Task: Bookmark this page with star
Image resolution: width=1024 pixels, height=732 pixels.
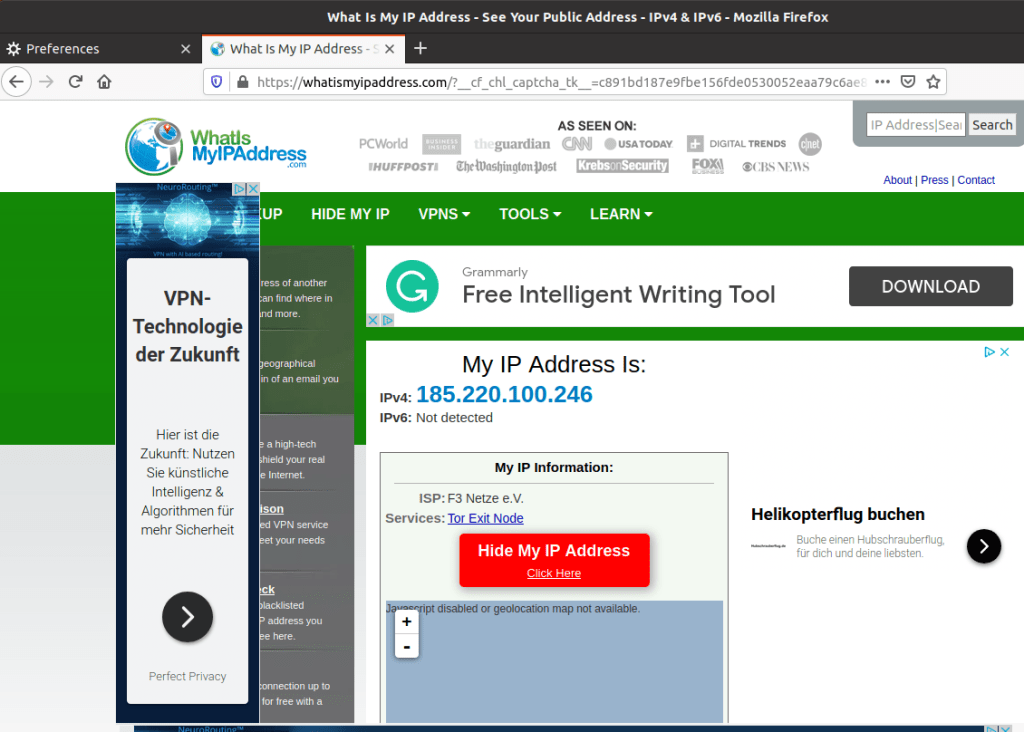Action: (933, 82)
